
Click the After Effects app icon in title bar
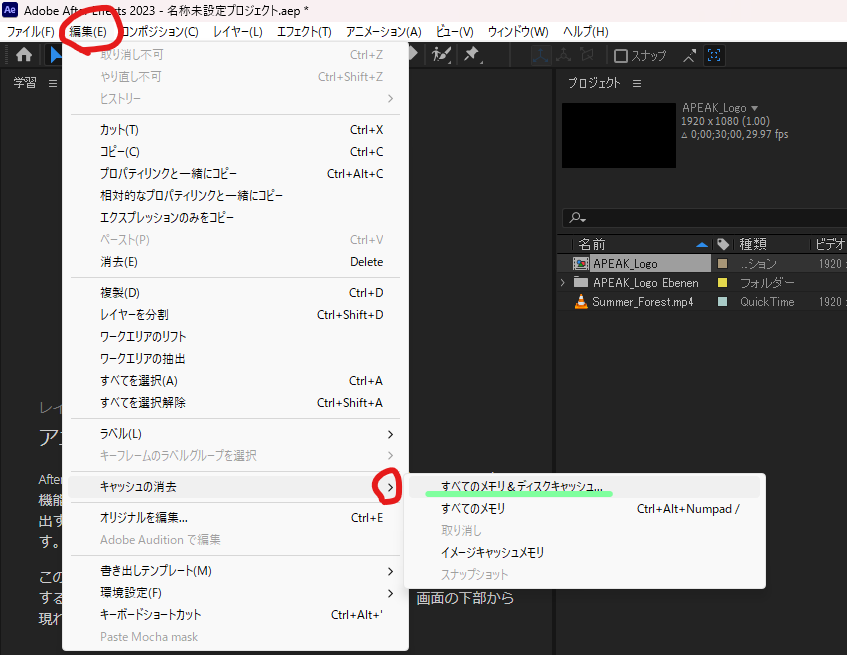click(x=10, y=10)
